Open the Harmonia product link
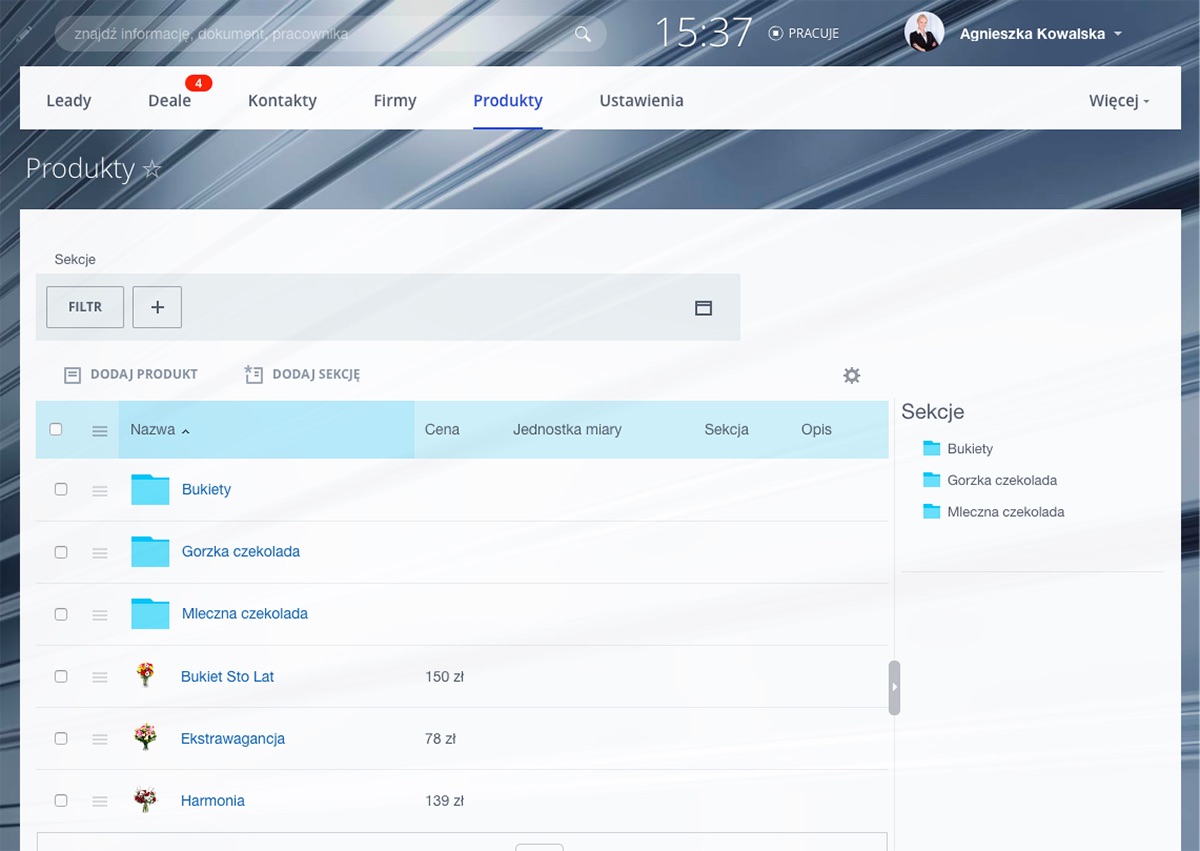Viewport: 1200px width, 851px height. click(x=213, y=801)
